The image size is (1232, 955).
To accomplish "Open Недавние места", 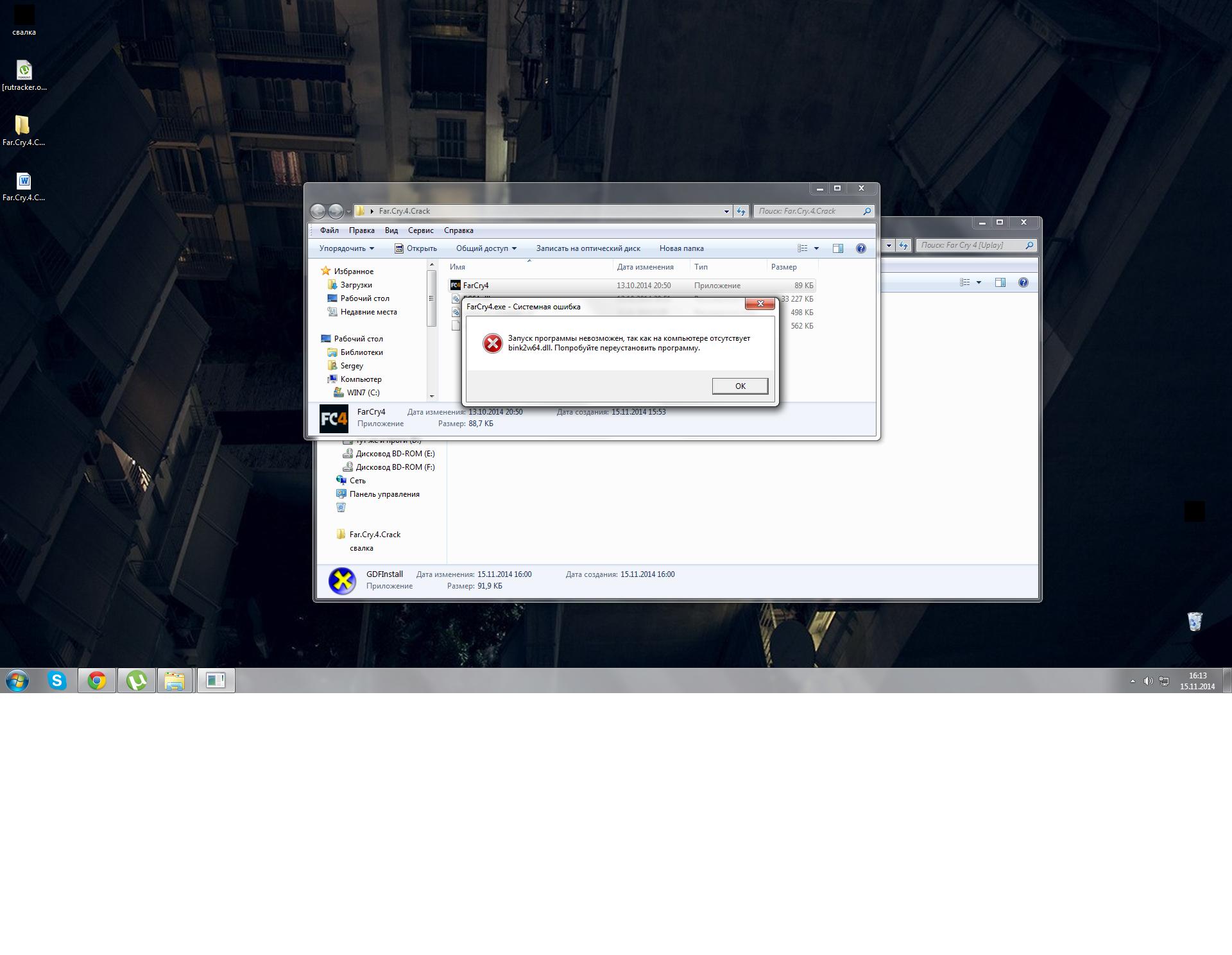I will tap(368, 312).
